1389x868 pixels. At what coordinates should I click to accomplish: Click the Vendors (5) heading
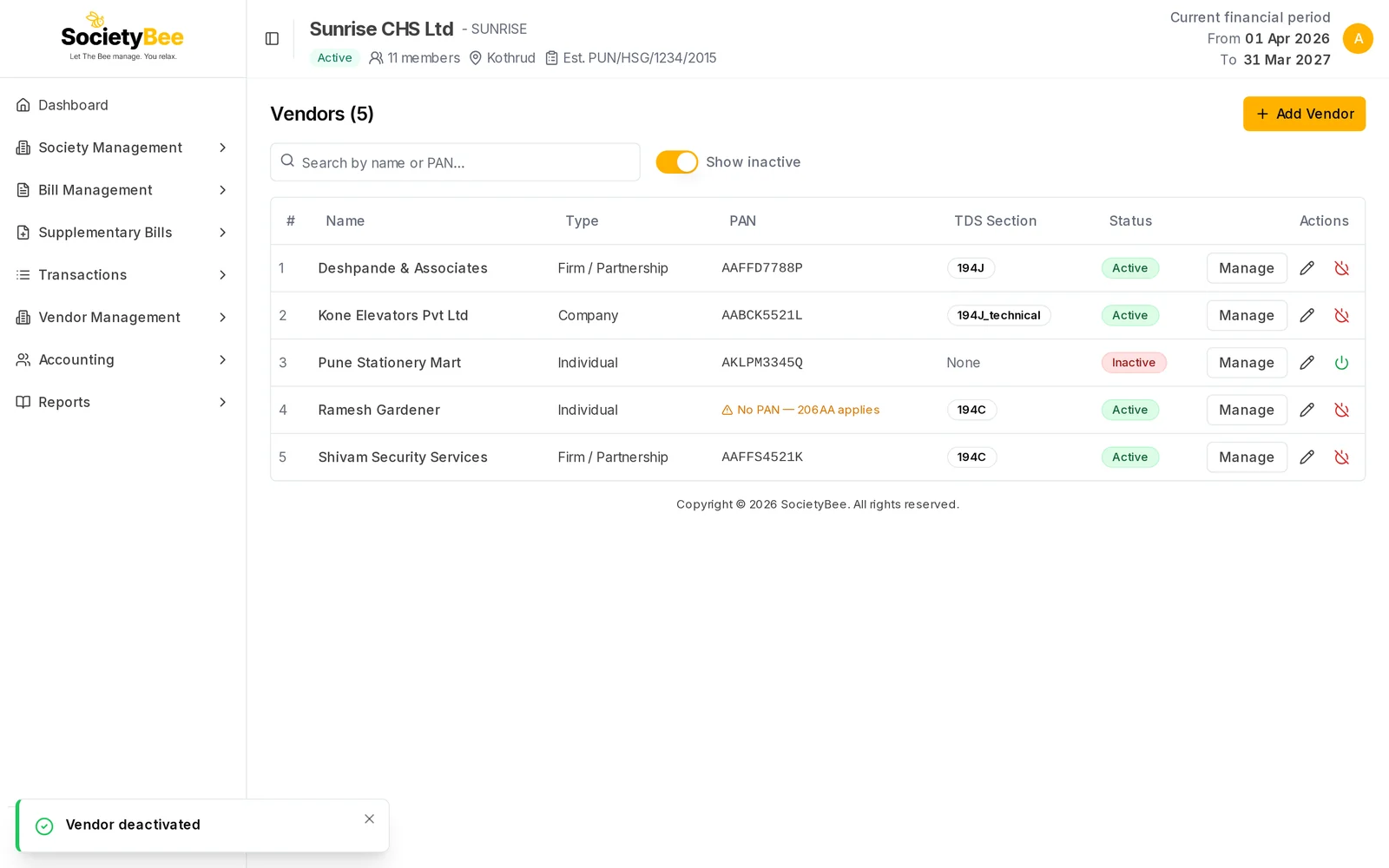coord(322,114)
